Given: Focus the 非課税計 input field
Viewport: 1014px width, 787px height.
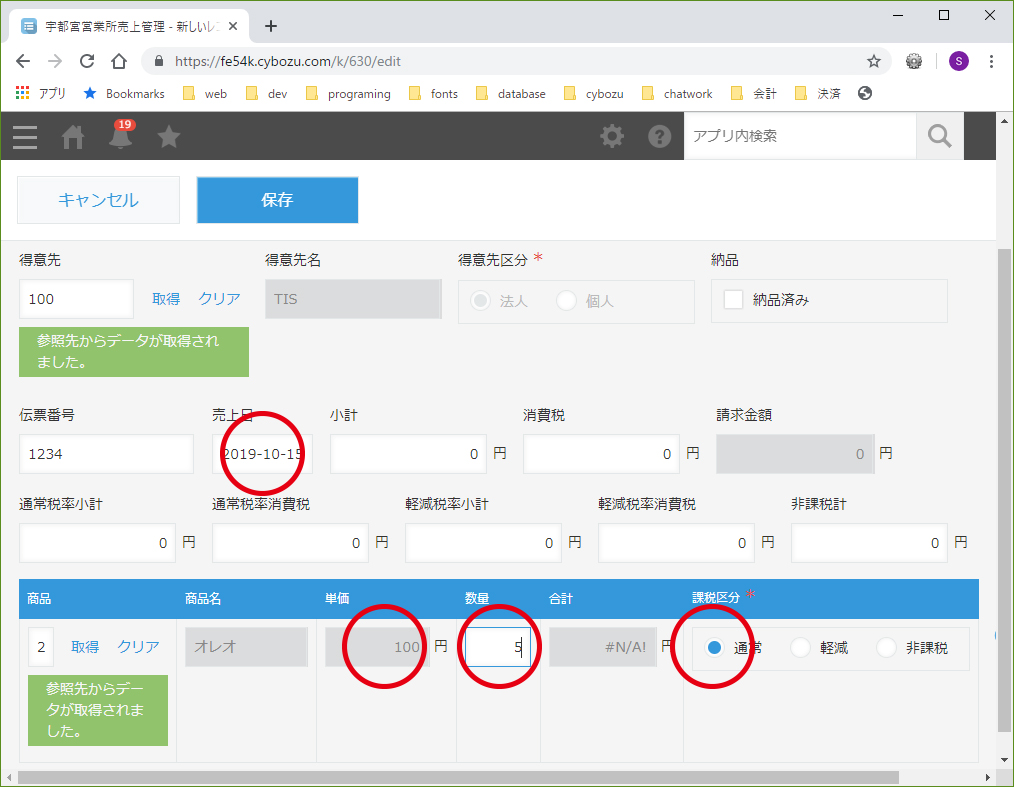Looking at the screenshot, I should pos(869,543).
